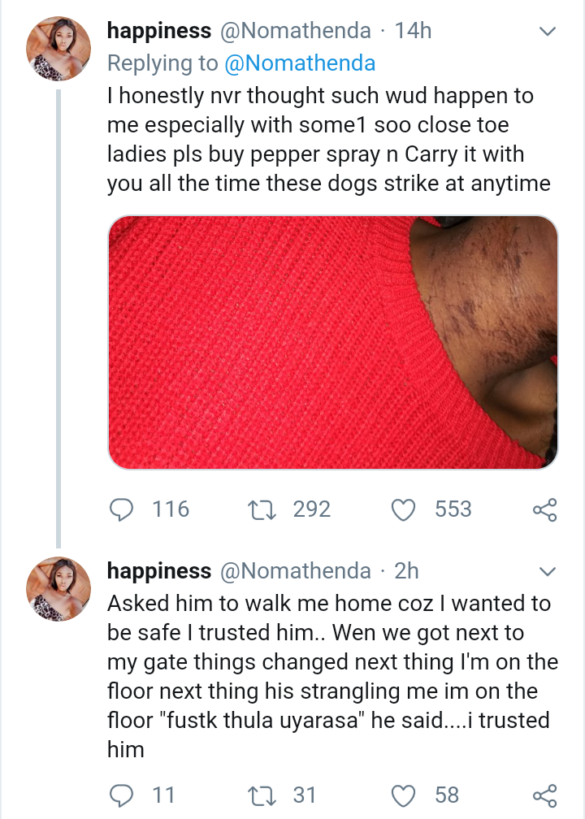Open the 'happiness' name on second tweet

click(x=159, y=571)
